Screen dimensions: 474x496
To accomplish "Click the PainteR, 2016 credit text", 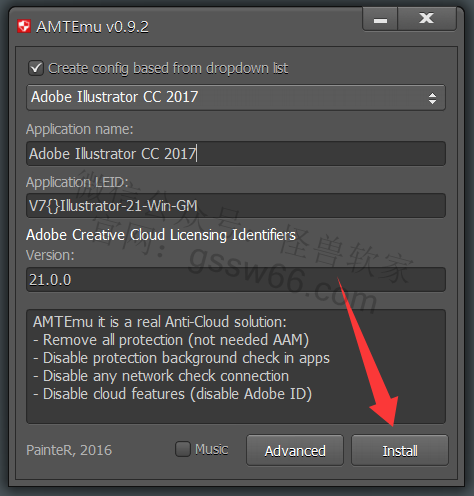I will click(x=69, y=450).
